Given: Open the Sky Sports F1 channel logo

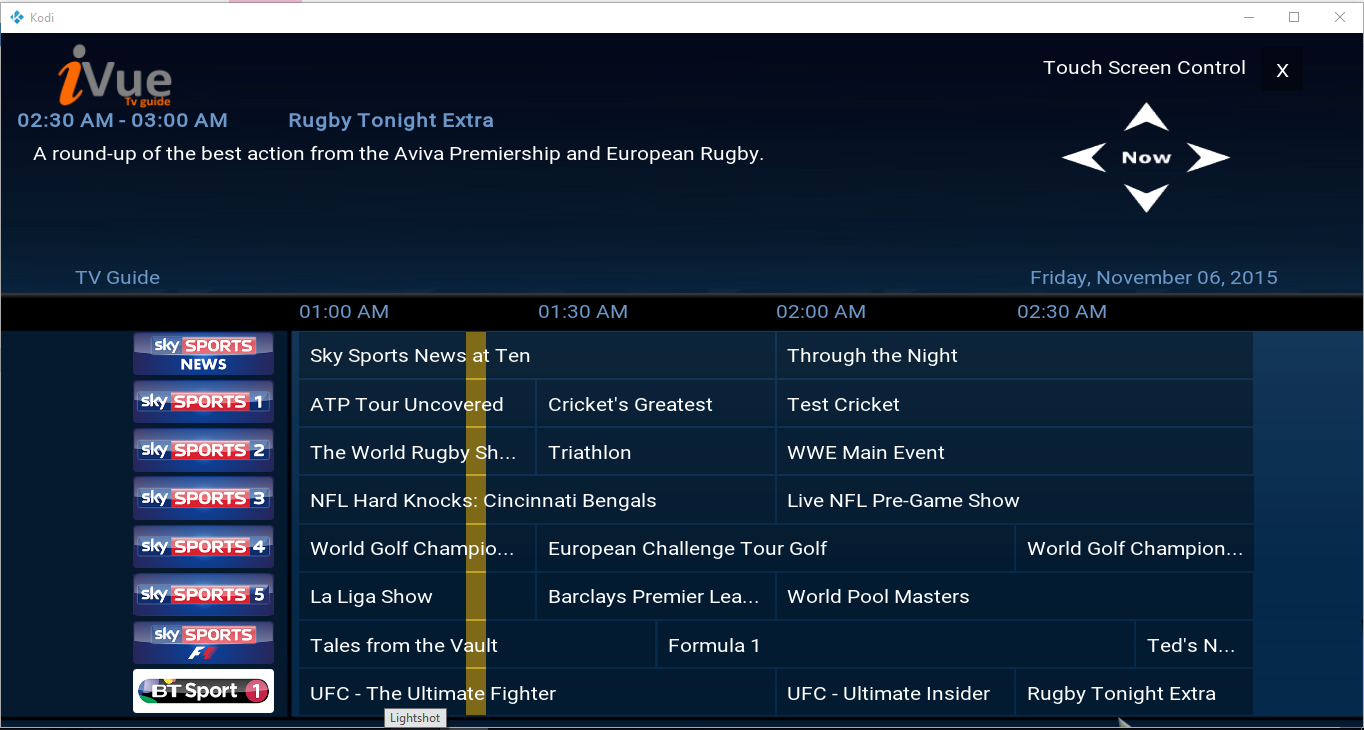Looking at the screenshot, I should [203, 643].
